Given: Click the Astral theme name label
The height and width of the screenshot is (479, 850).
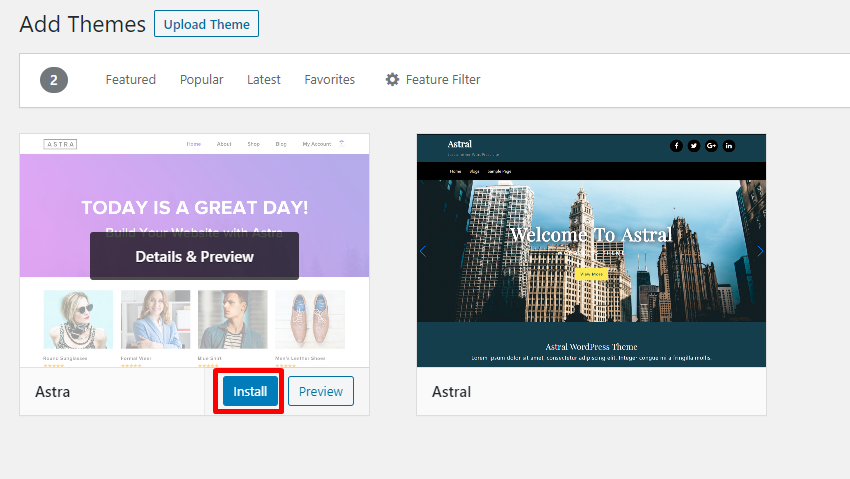Looking at the screenshot, I should (452, 392).
